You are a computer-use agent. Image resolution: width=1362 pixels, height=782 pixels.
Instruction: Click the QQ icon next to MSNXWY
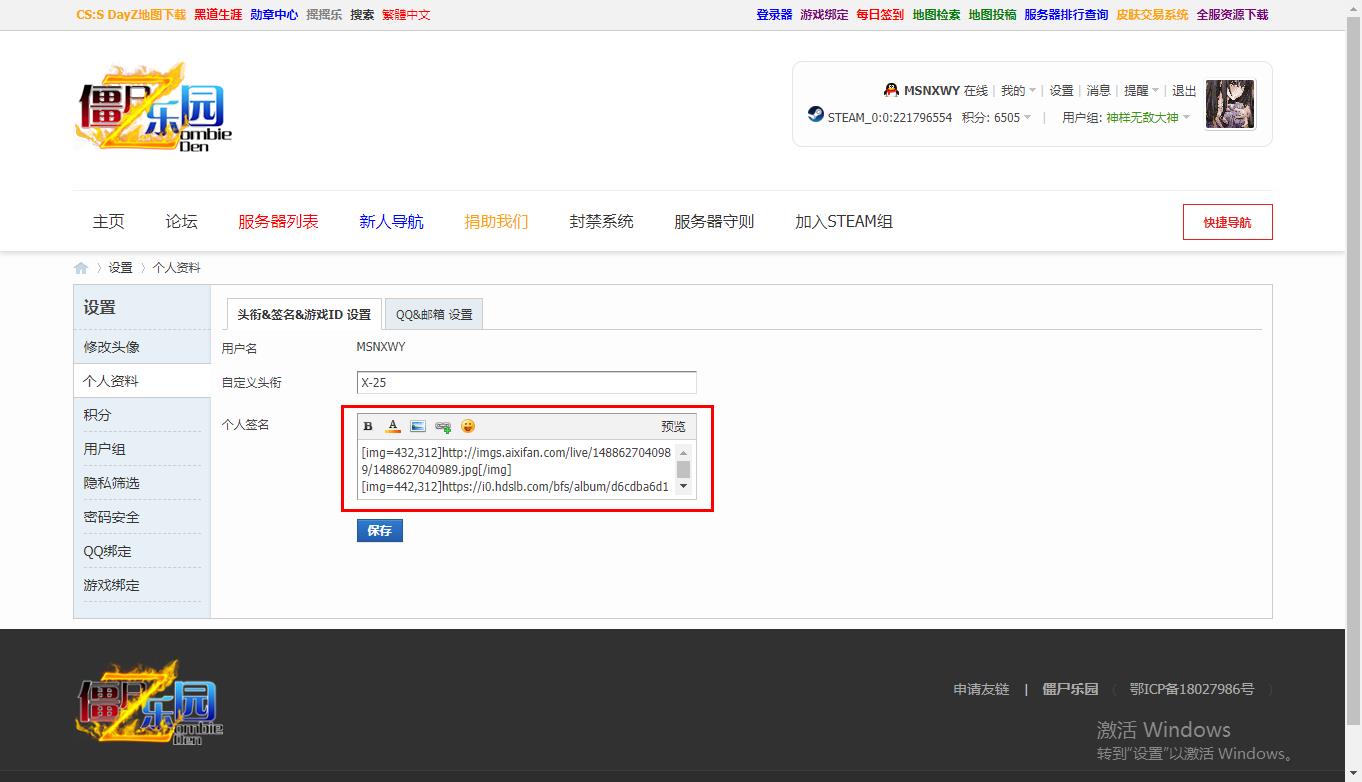(891, 89)
